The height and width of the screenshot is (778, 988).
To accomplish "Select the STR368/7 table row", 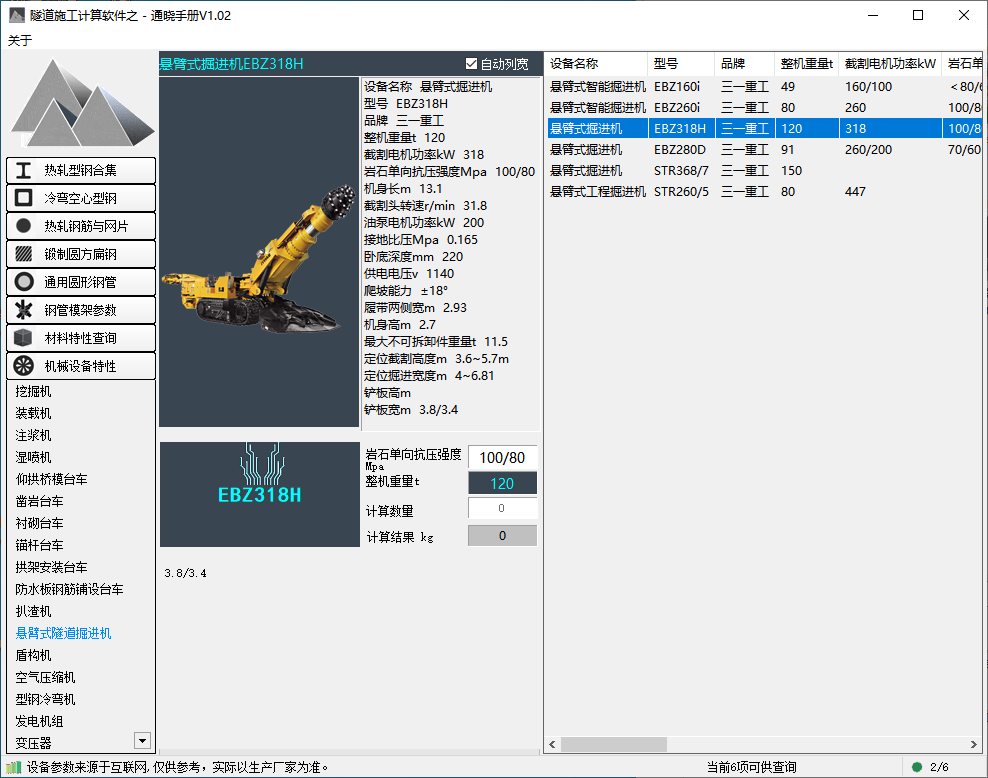I will 764,171.
